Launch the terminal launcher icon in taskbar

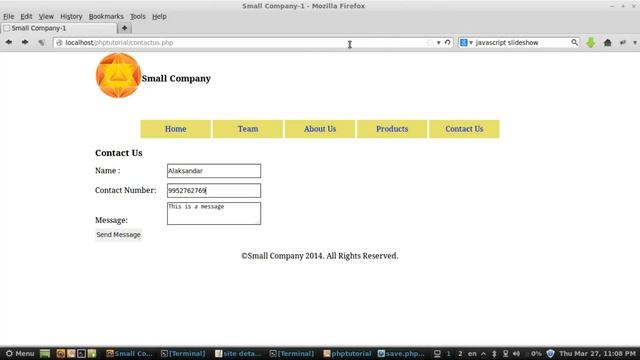point(81,353)
